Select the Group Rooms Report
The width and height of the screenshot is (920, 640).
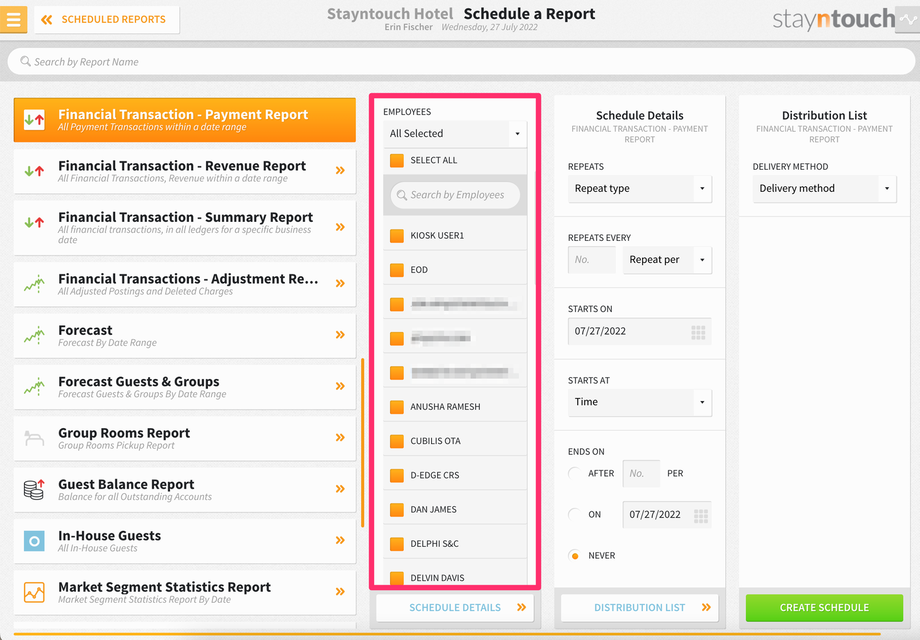[185, 438]
